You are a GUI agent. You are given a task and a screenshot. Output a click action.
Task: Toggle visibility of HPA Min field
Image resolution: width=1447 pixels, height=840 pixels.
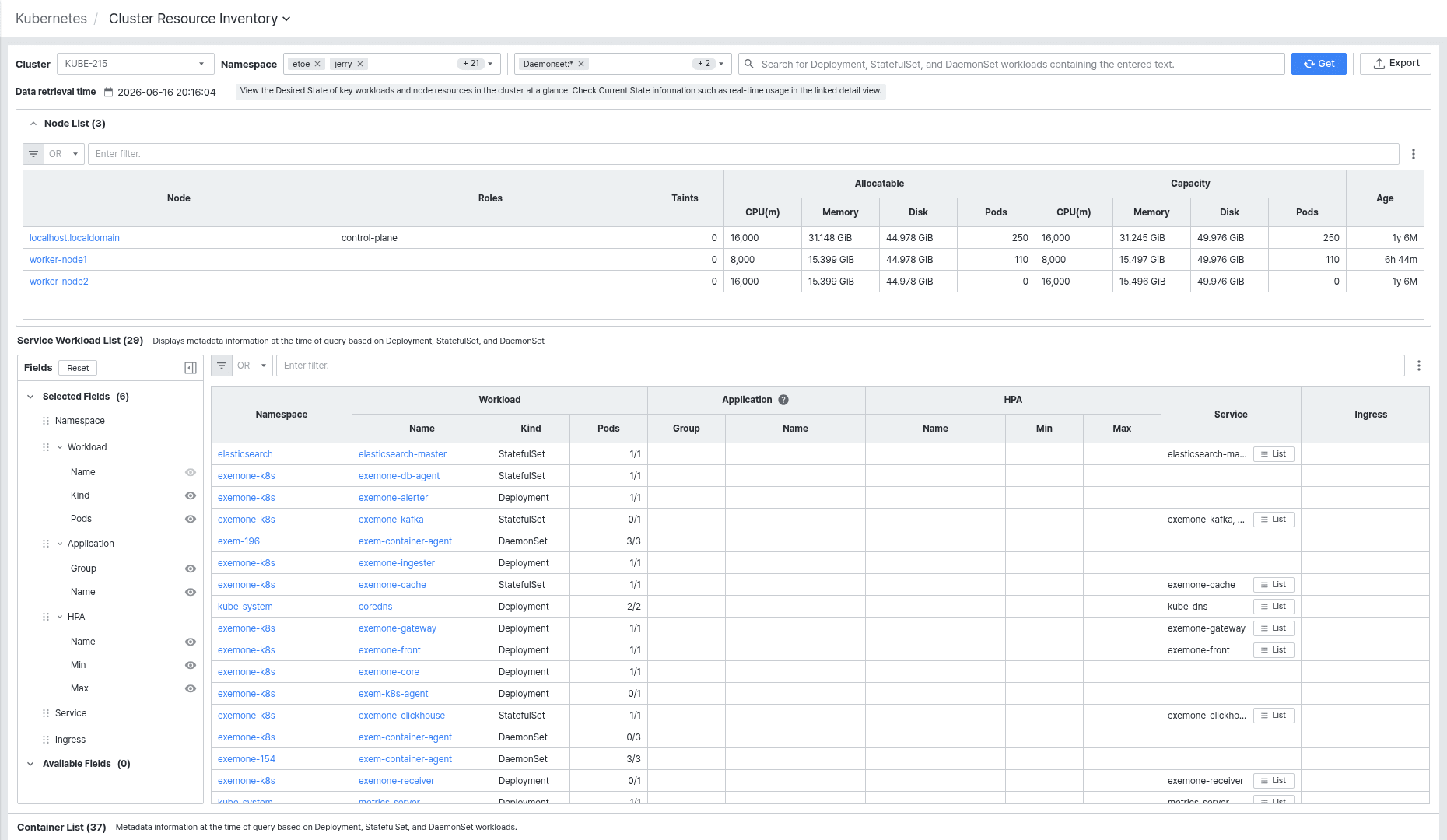point(191,665)
